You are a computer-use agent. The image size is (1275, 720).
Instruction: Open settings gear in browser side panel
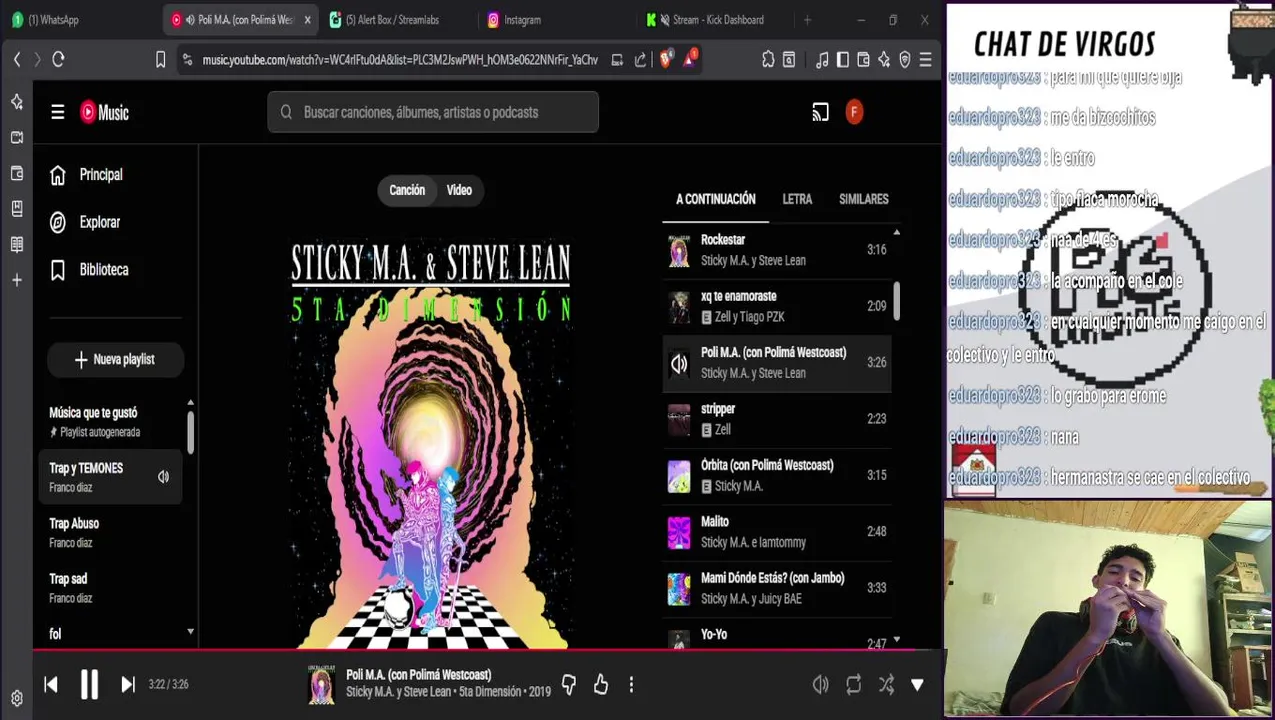tap(16, 698)
